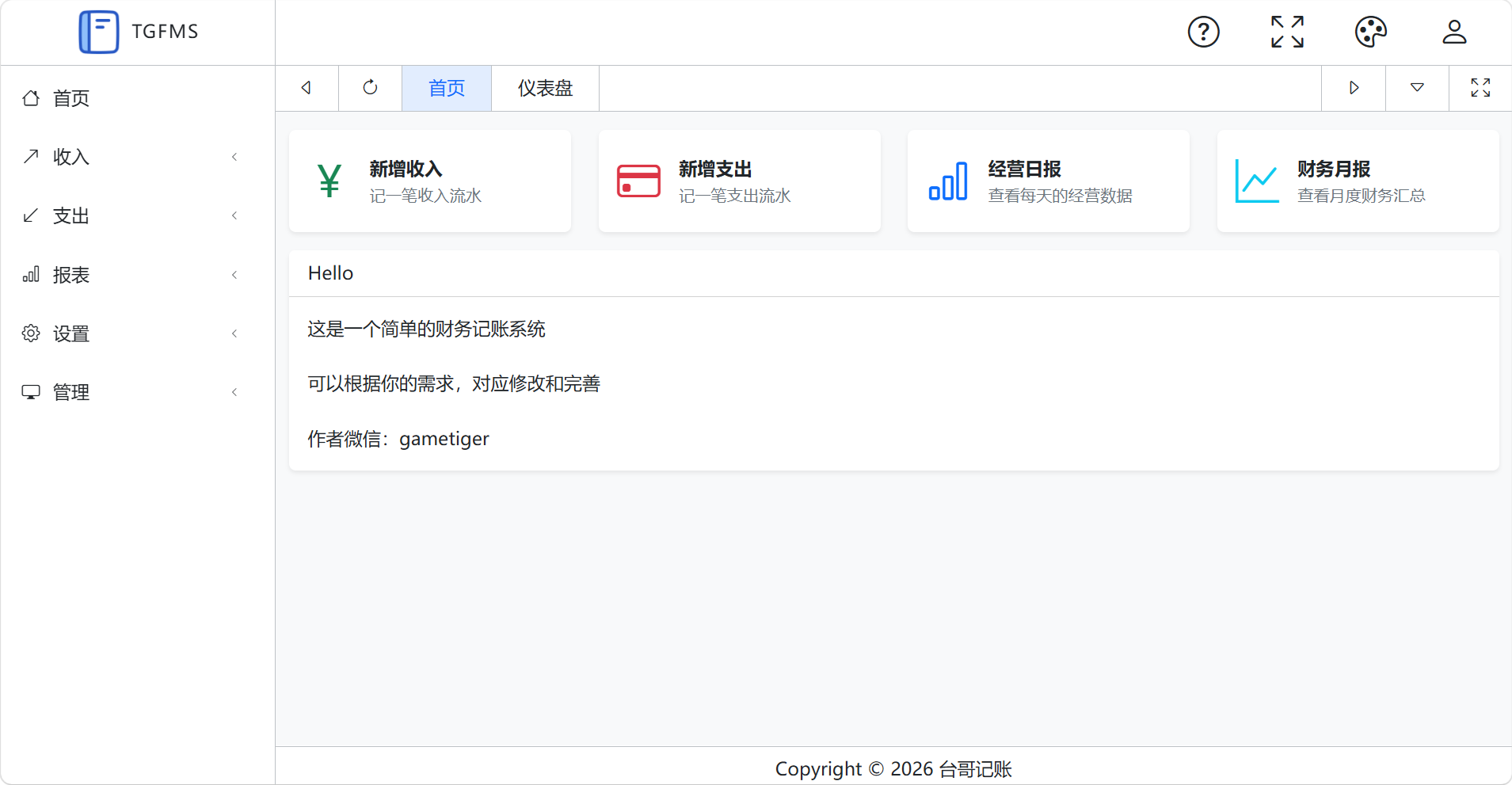Click the monitor icon beside 管理
Image resolution: width=1512 pixels, height=785 pixels.
pos(31,392)
